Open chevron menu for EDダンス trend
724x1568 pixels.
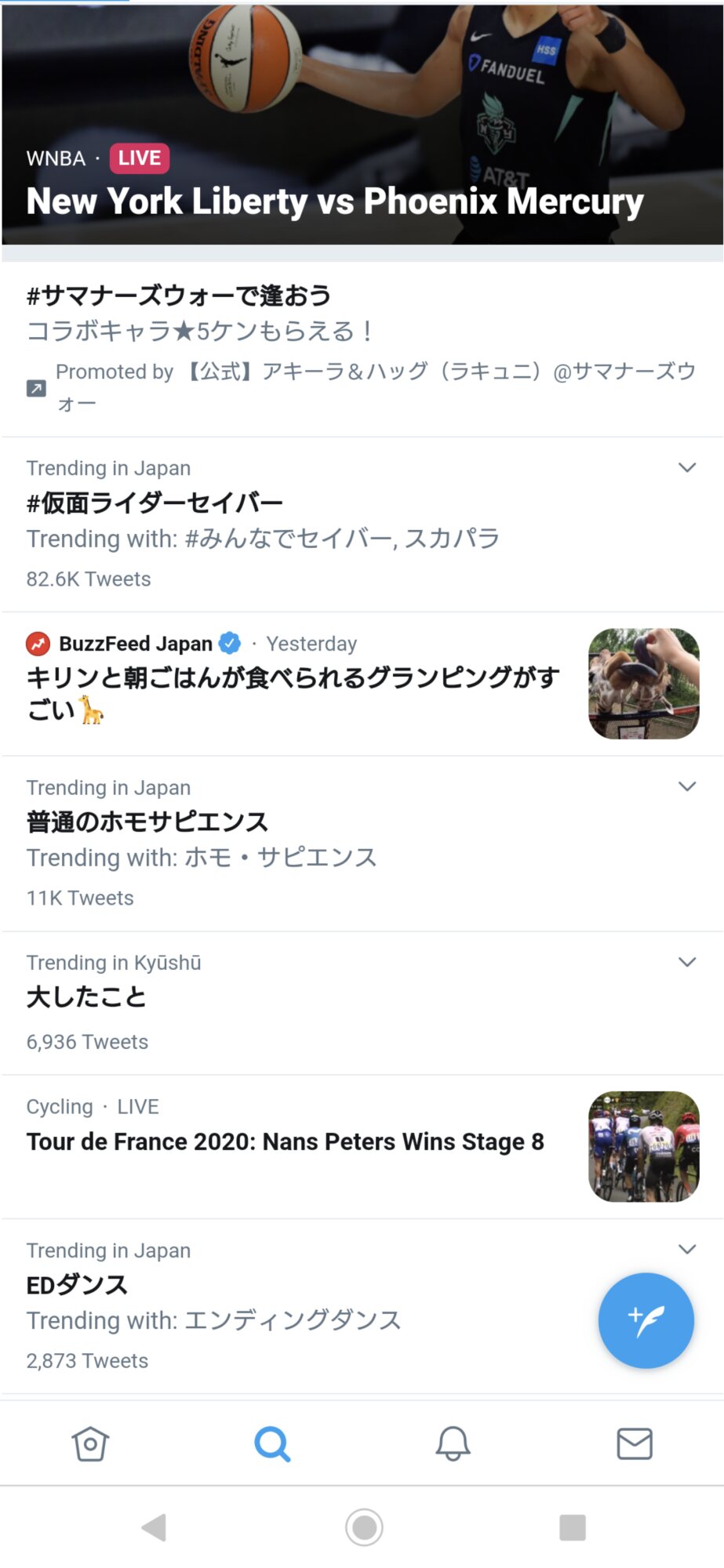(x=687, y=1250)
